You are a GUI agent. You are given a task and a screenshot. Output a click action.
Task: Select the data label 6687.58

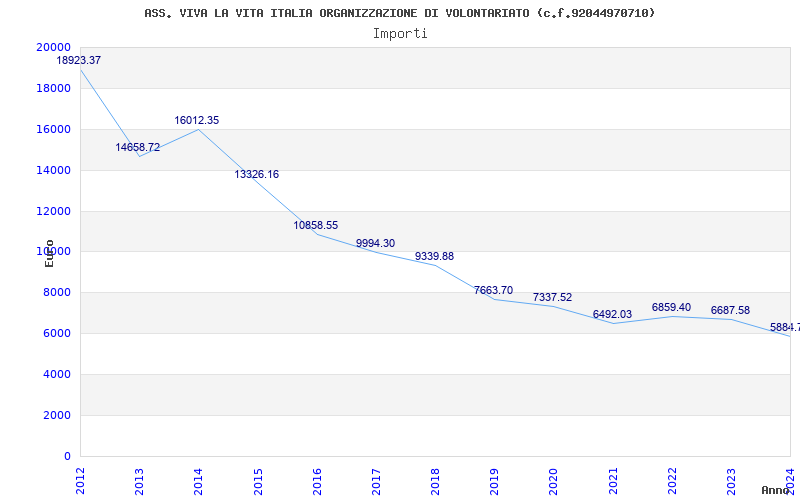pyautogui.click(x=731, y=310)
